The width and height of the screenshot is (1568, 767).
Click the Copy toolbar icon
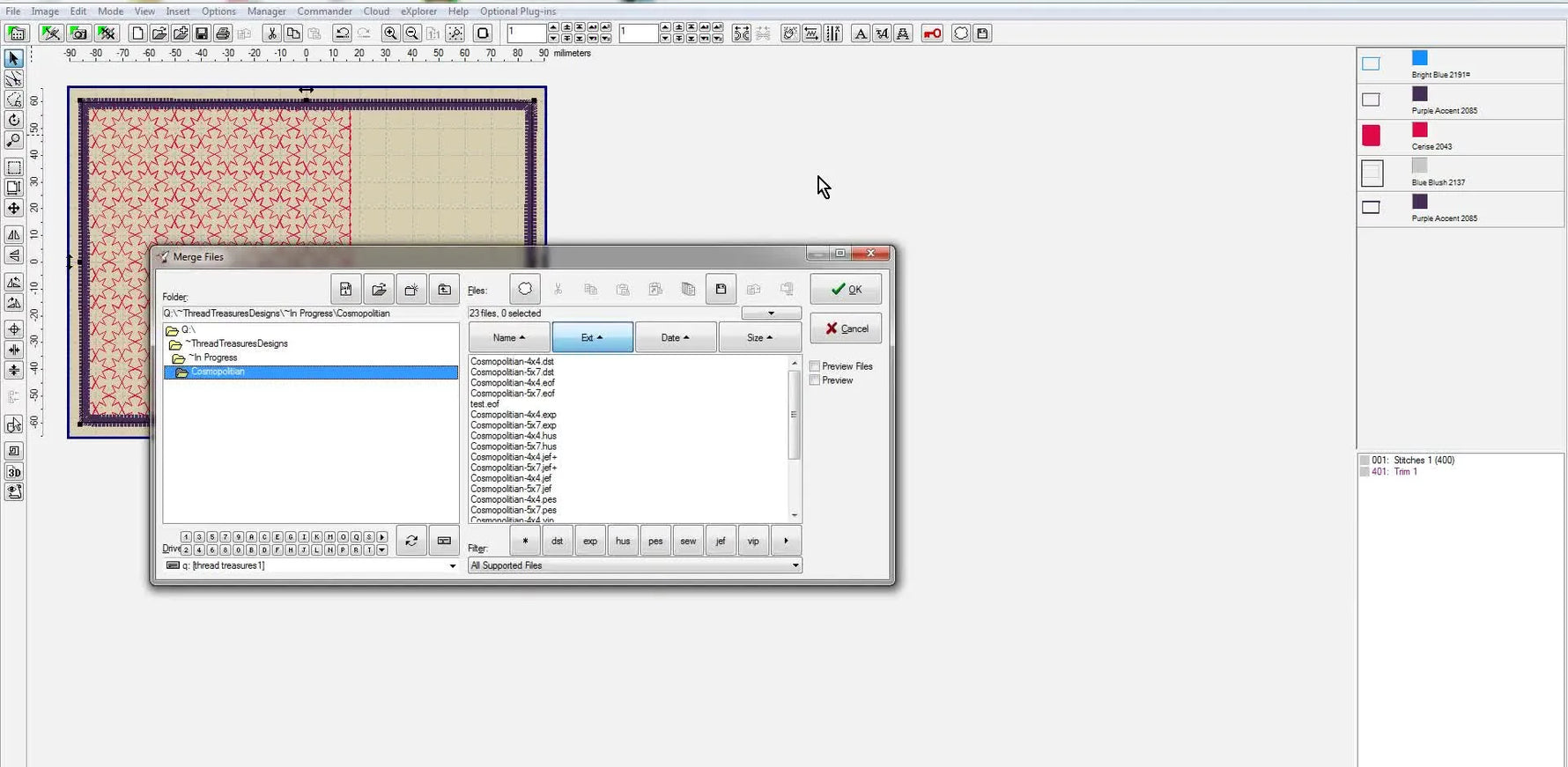293,33
